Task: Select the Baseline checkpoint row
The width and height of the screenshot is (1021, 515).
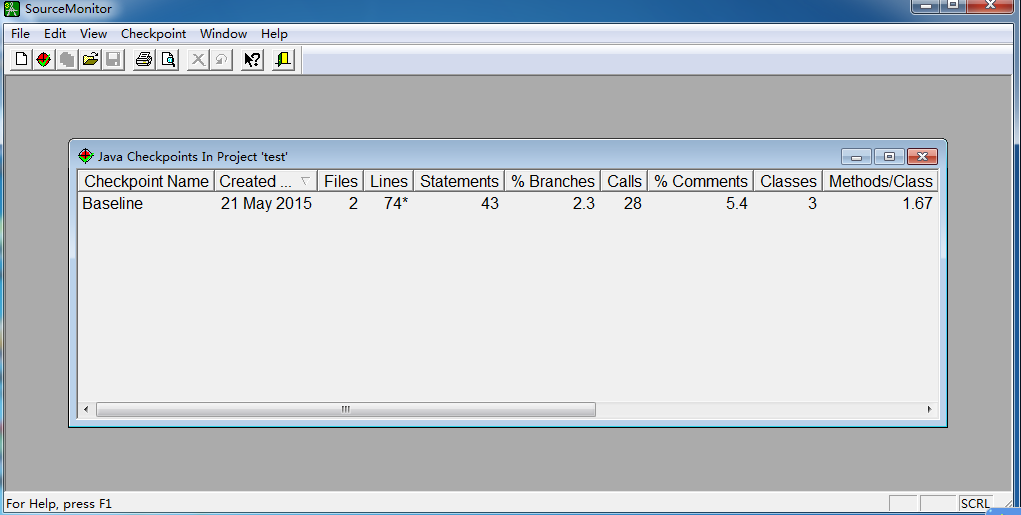Action: pos(508,204)
